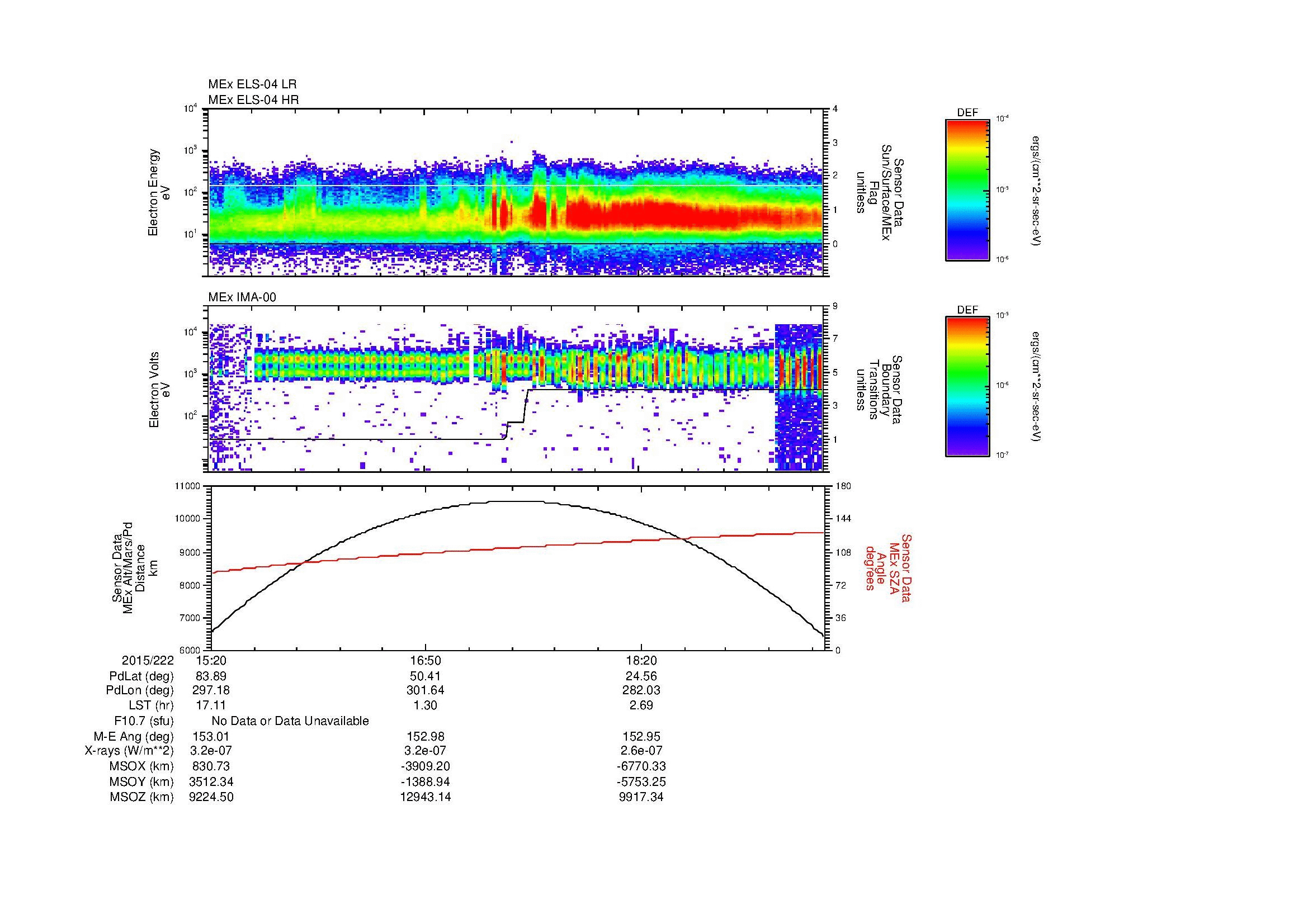Click MSOY value '-5753.25'
Screen dimensions: 1308x924
pos(641,781)
